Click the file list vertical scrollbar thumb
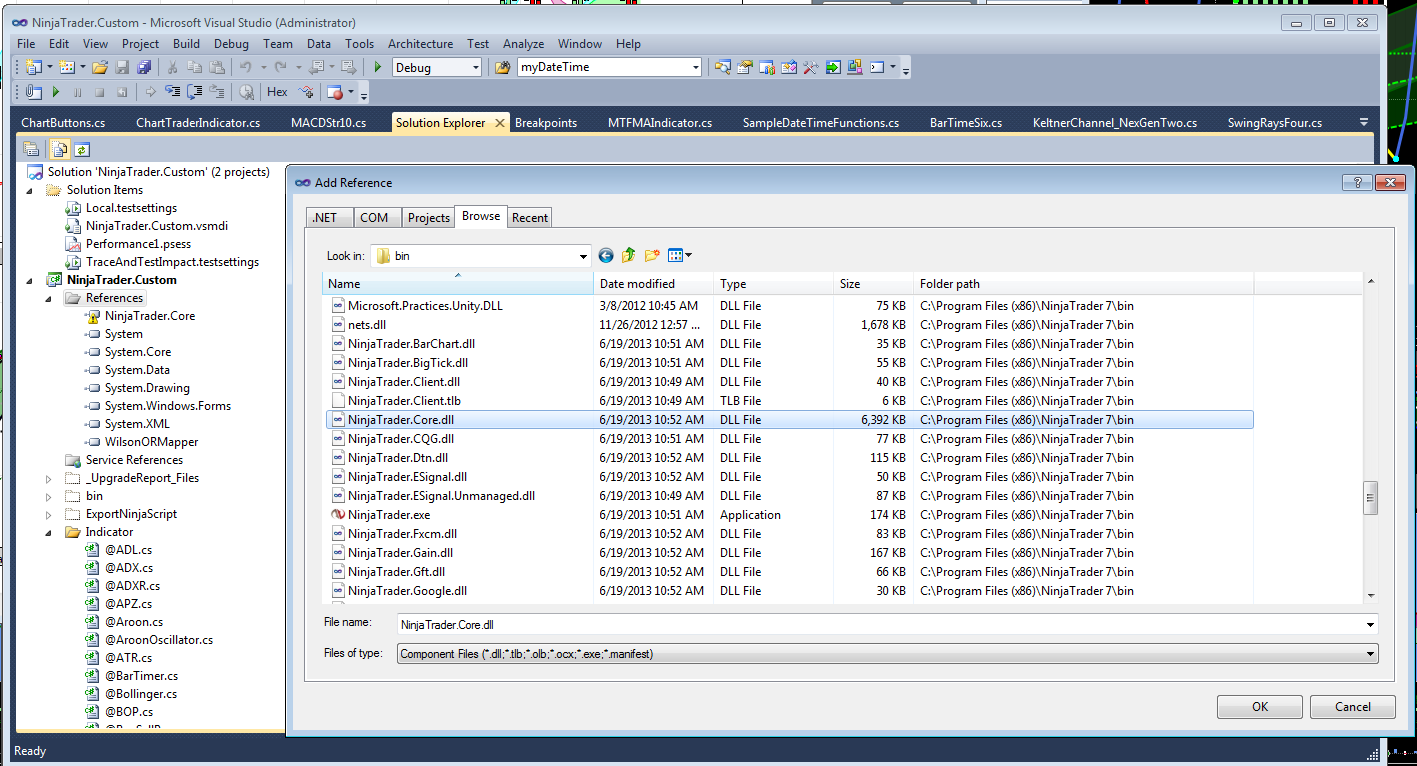Viewport: 1417px width, 766px height. 1370,496
